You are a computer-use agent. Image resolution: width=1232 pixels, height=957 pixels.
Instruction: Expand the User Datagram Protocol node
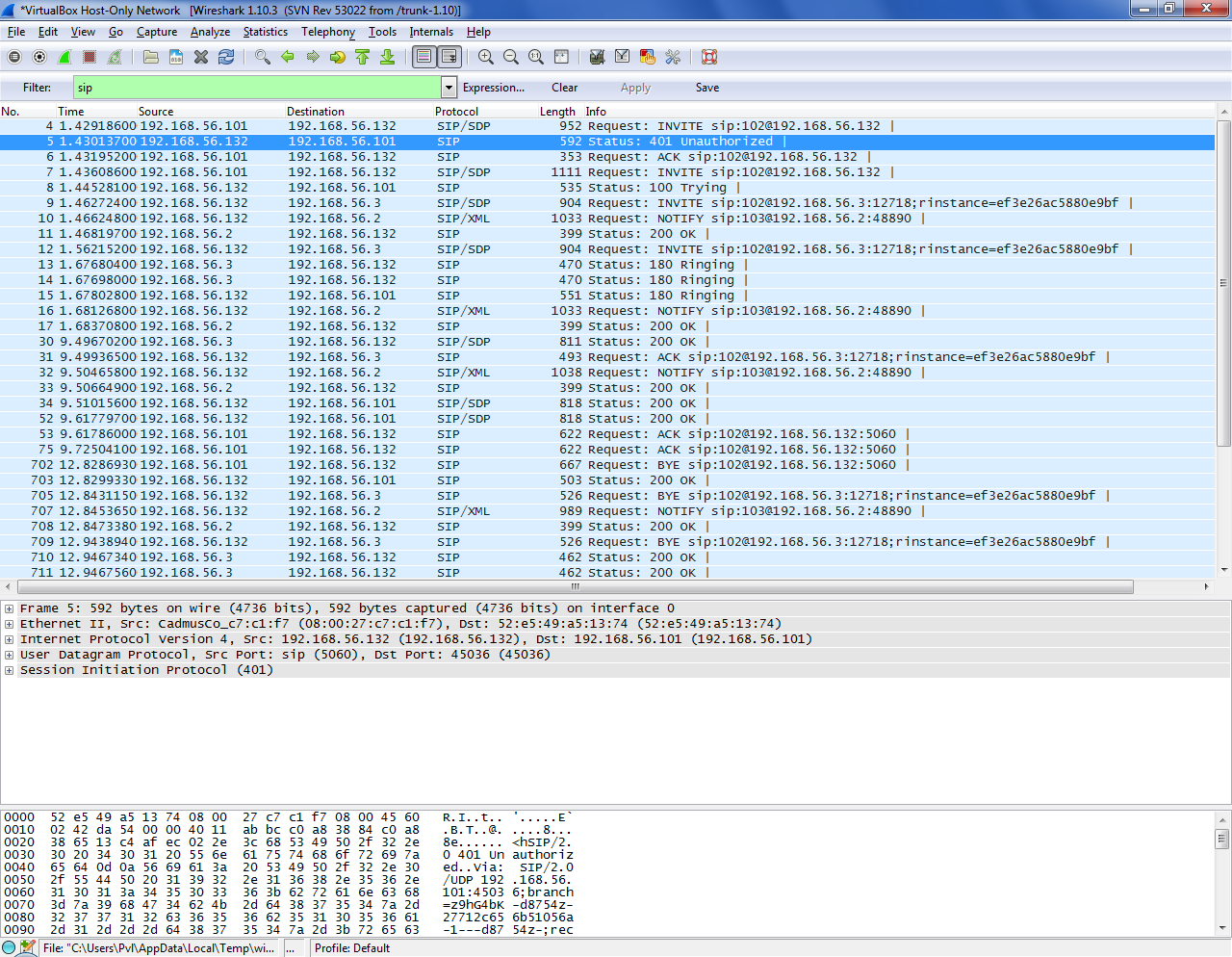9,655
